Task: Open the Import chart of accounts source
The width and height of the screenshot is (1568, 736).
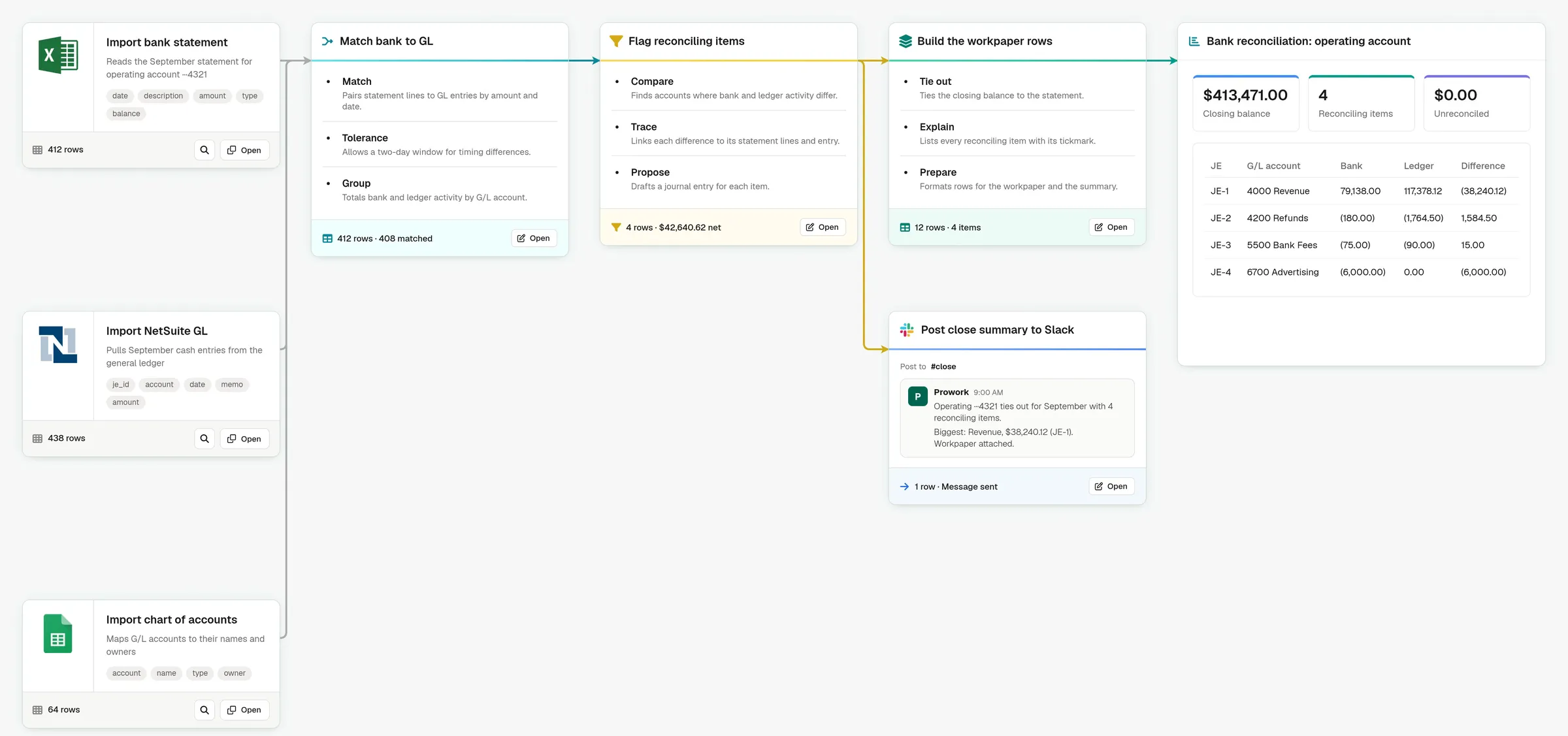Action: 244,710
